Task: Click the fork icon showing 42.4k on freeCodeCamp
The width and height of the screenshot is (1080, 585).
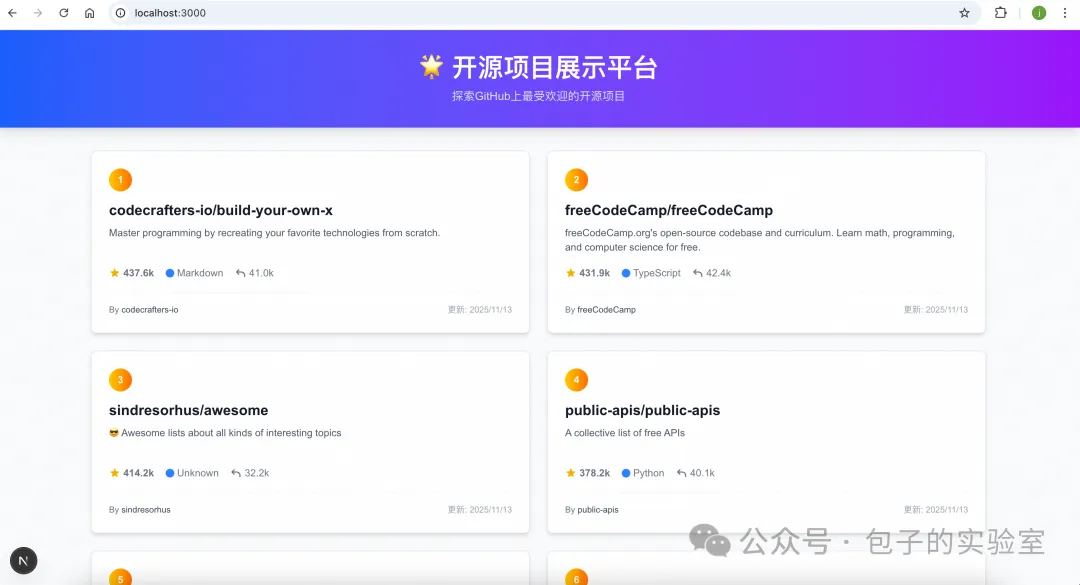Action: click(696, 272)
